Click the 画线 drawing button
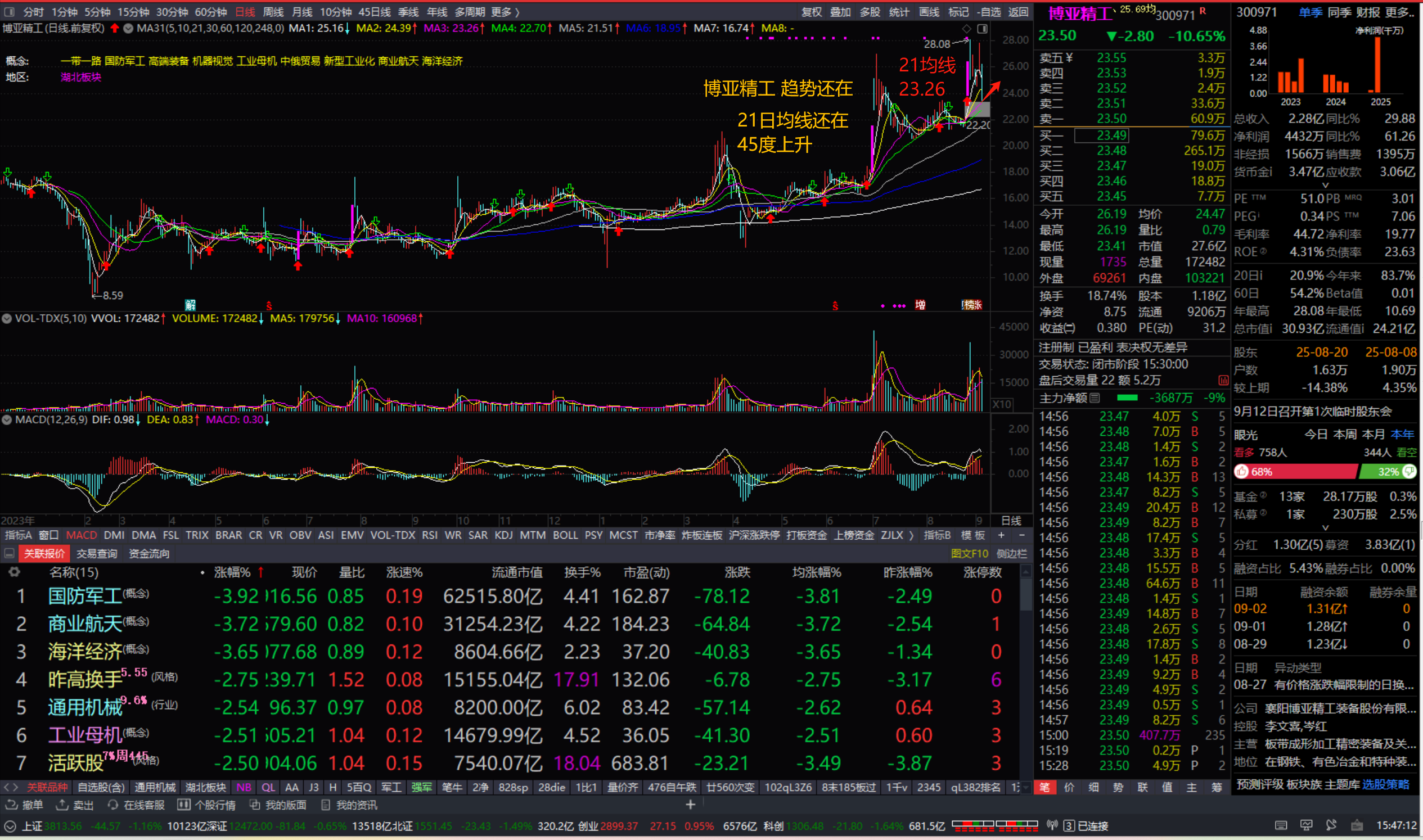Image resolution: width=1423 pixels, height=840 pixels. [x=929, y=12]
